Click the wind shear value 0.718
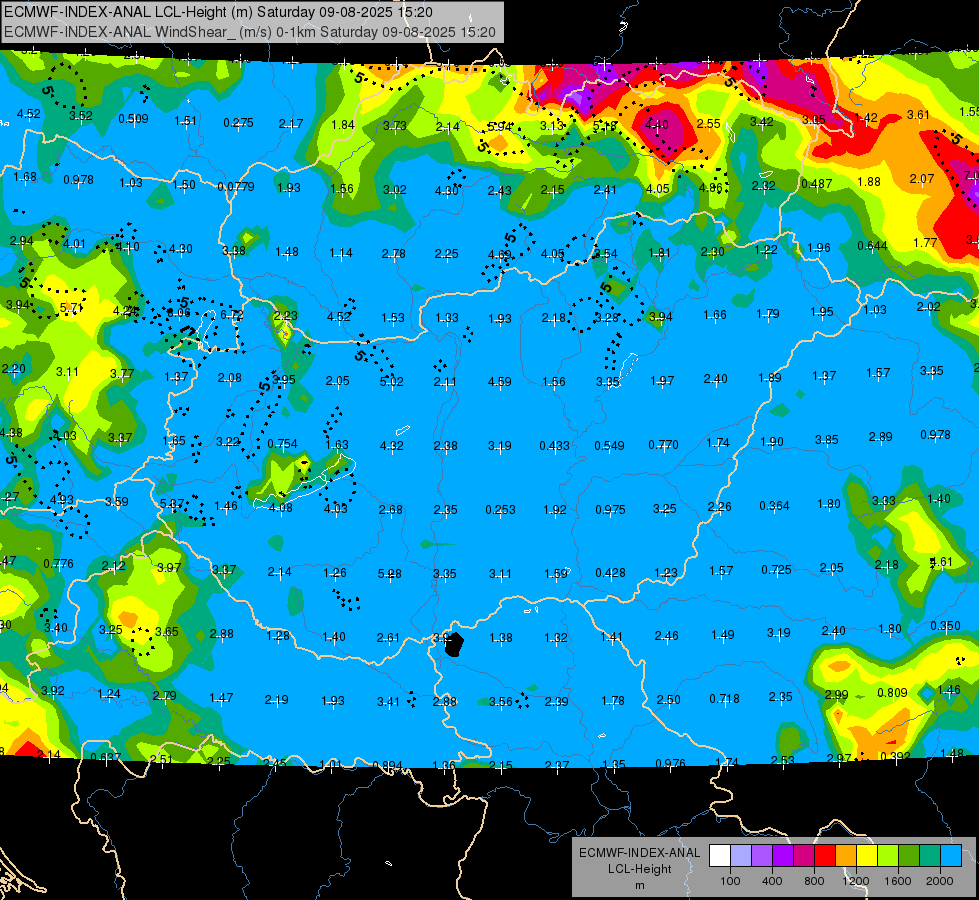The height and width of the screenshot is (900, 979). (724, 698)
